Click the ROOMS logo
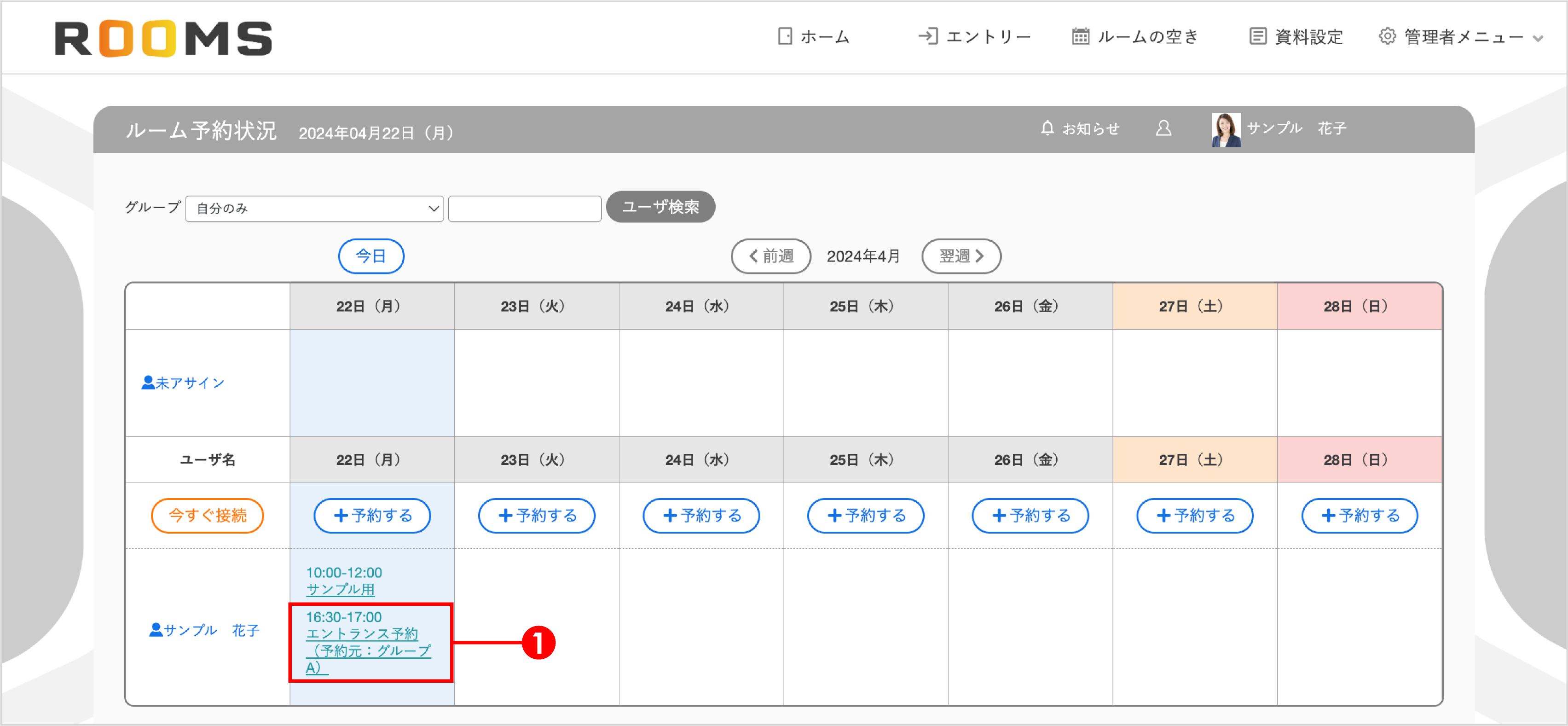This screenshot has height=726, width=1568. pos(163,38)
